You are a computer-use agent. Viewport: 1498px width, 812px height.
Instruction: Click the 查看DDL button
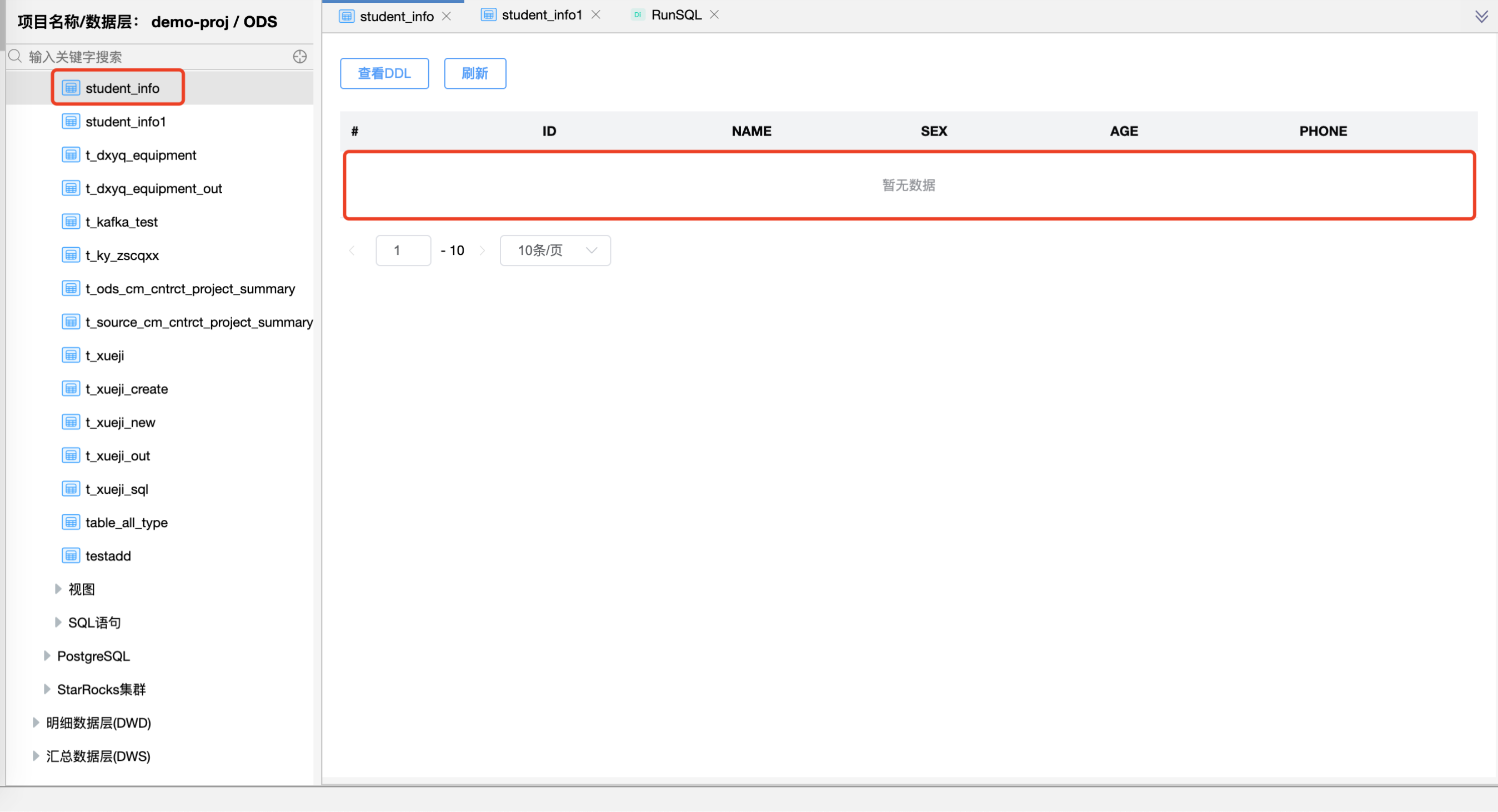[384, 73]
